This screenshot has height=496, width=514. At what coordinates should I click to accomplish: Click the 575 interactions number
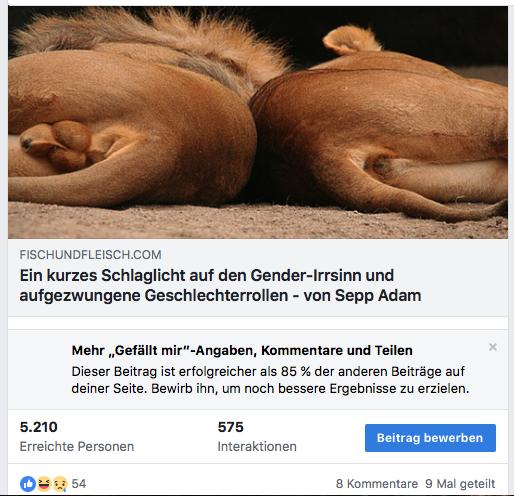click(x=231, y=427)
